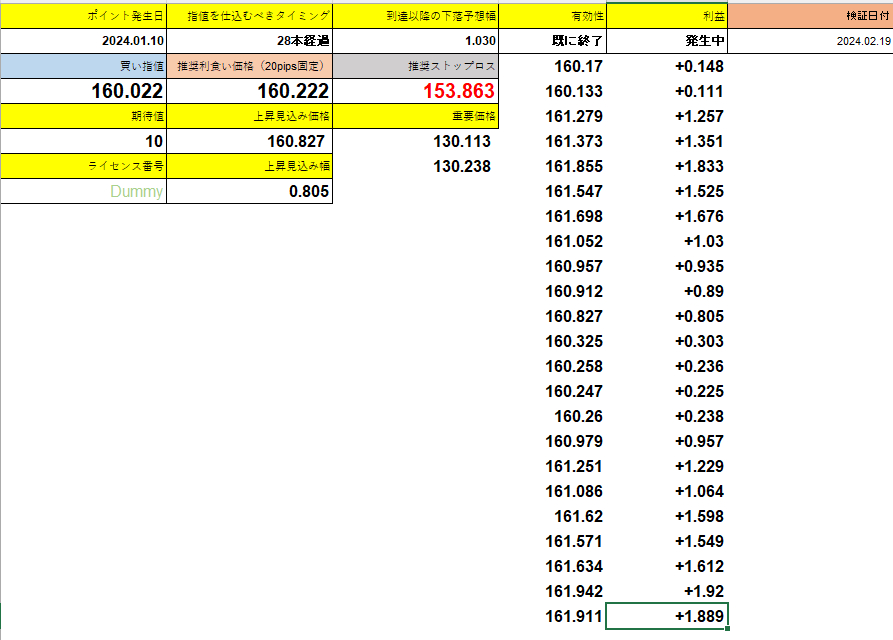
Task: Click the 上昇見込み幅 label cell
Action: pyautogui.click(x=249, y=166)
